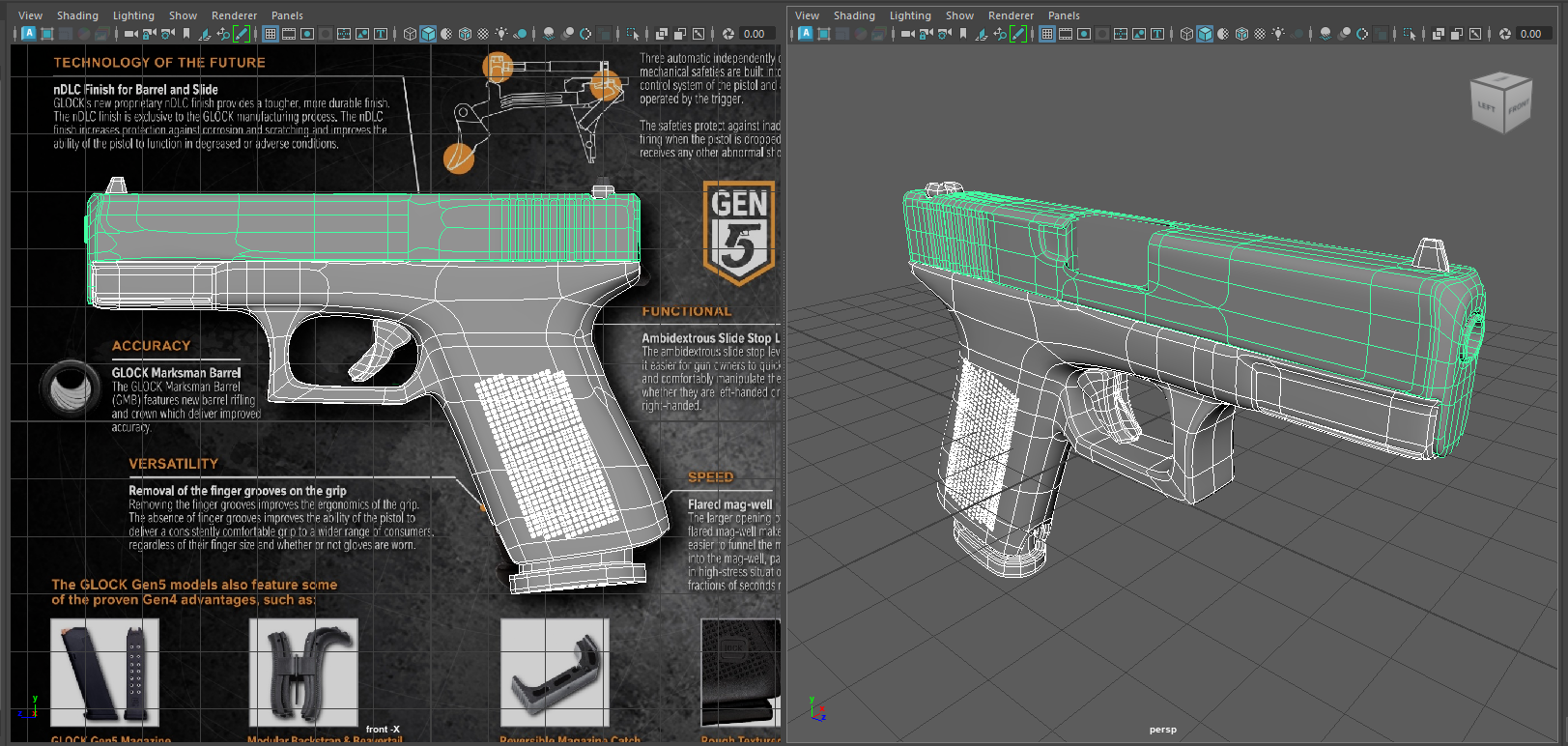Viewport: 1568px width, 746px height.
Task: Toggle grid display in persp panel toolbar
Action: point(1046,34)
